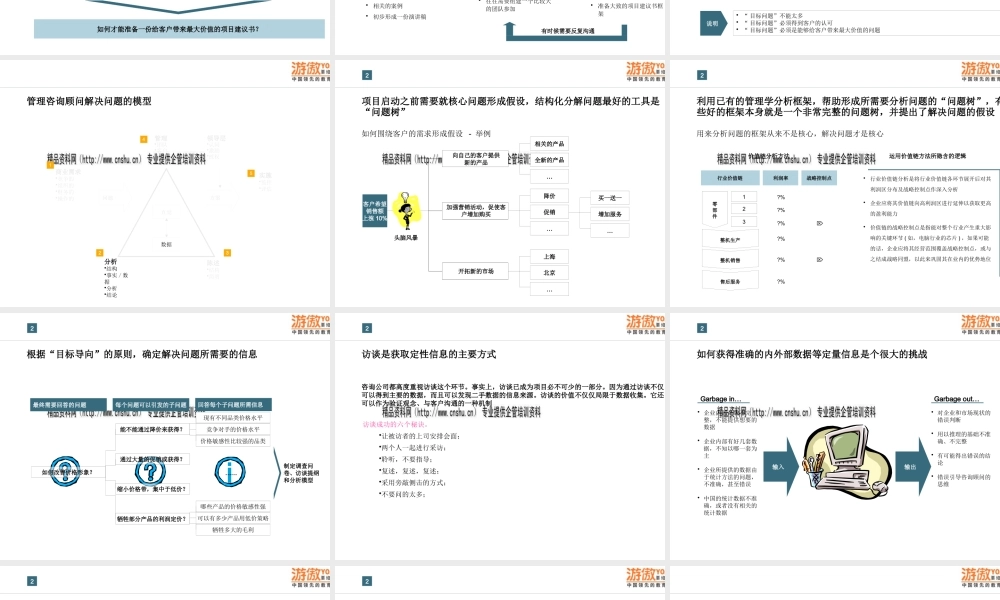Click the 北京 box
Image resolution: width=1000 pixels, height=600 pixels.
point(549,273)
